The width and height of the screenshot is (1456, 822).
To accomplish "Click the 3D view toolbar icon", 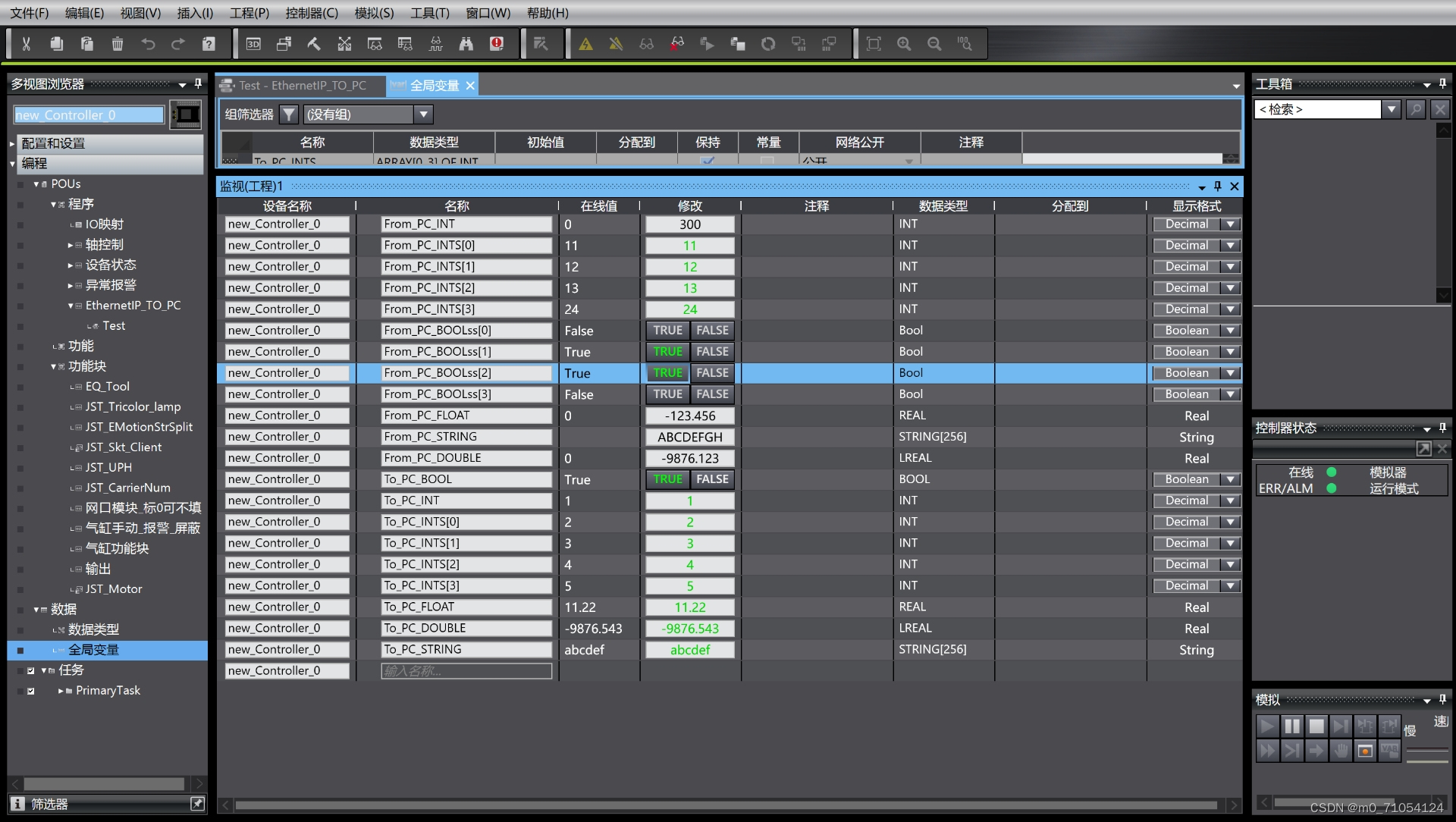I will coord(253,44).
